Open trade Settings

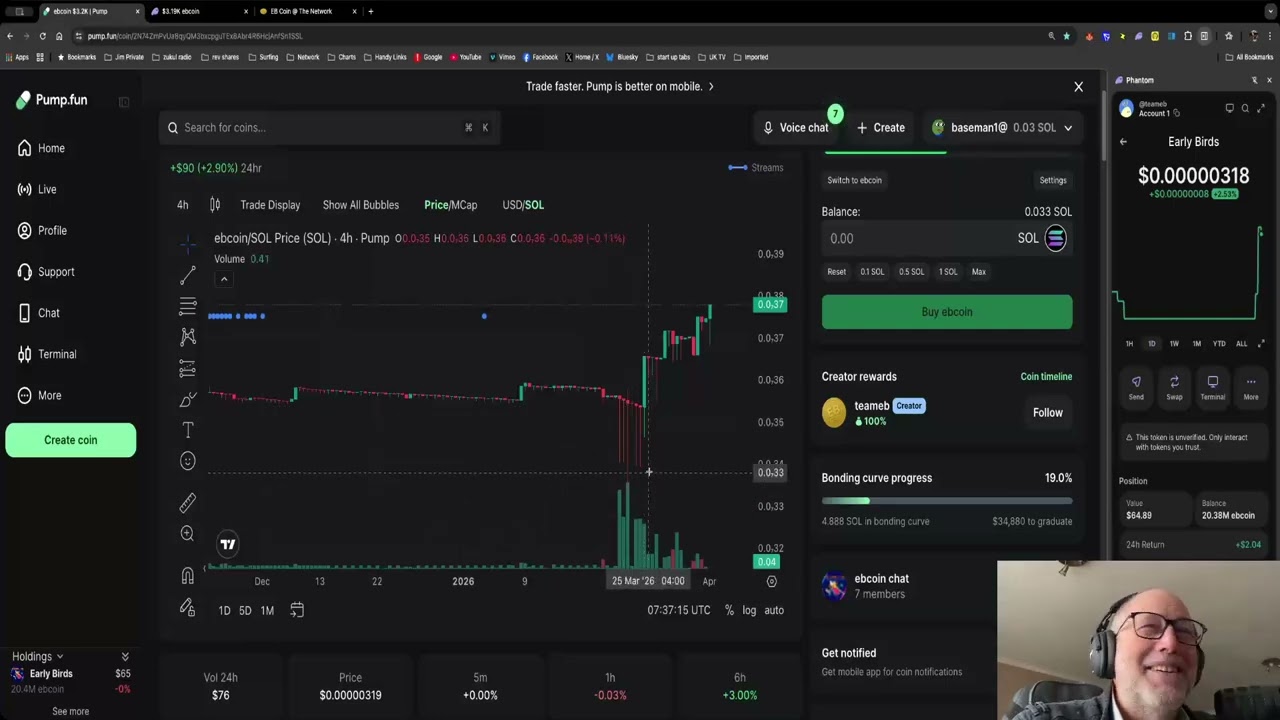coord(1053,180)
